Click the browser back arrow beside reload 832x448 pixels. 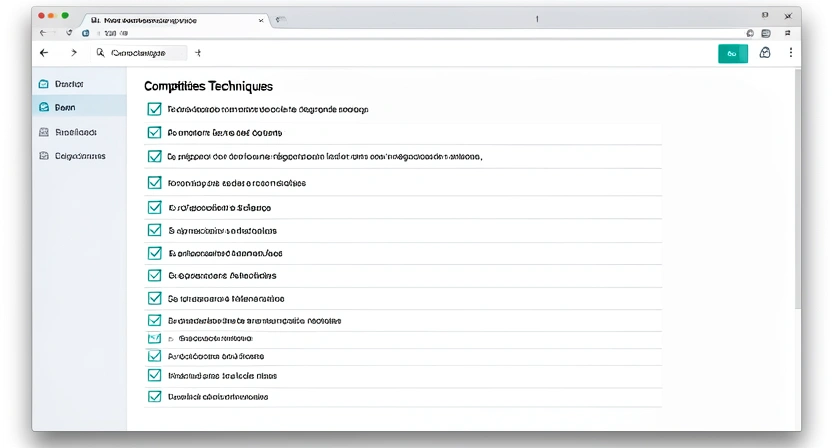click(x=43, y=33)
